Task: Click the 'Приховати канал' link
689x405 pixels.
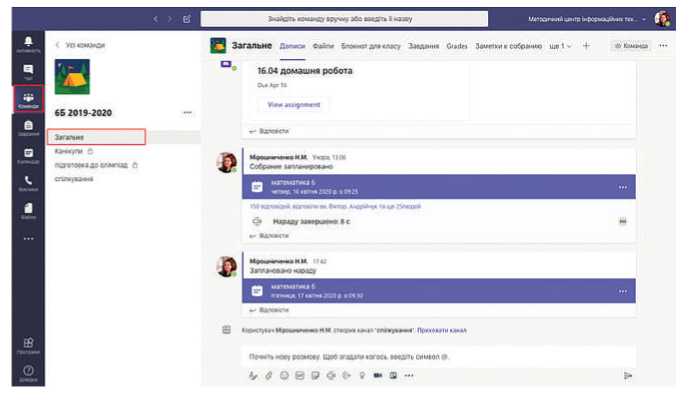Action: 441,330
